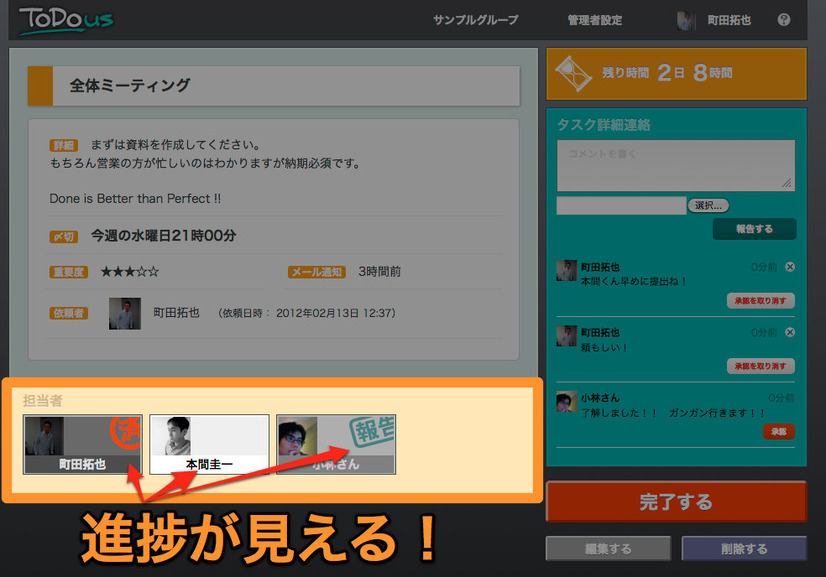The width and height of the screenshot is (826, 577).
Task: Select the 小林さん assignee card
Action: pyautogui.click(x=336, y=444)
